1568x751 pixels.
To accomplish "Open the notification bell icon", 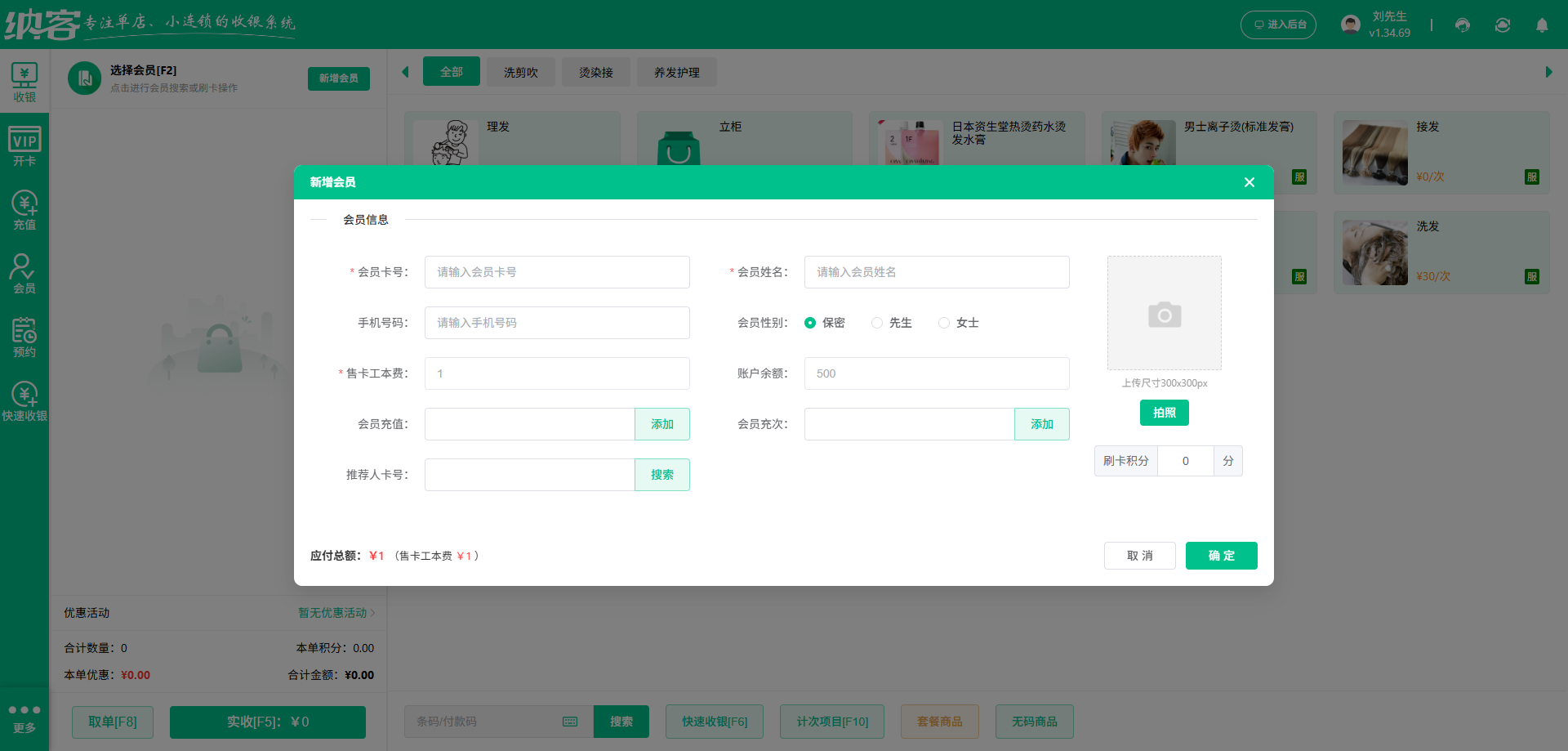I will click(1542, 25).
